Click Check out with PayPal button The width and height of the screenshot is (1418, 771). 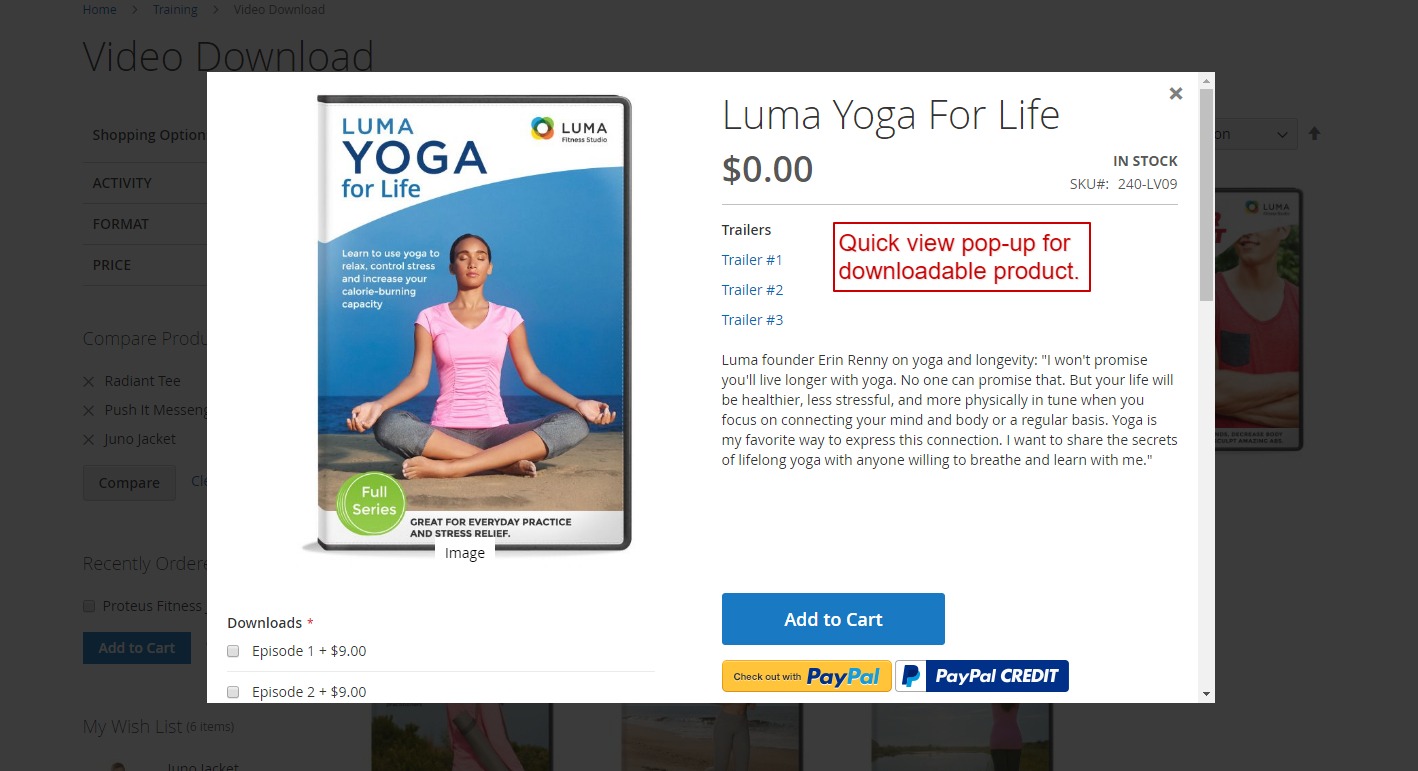tap(806, 676)
